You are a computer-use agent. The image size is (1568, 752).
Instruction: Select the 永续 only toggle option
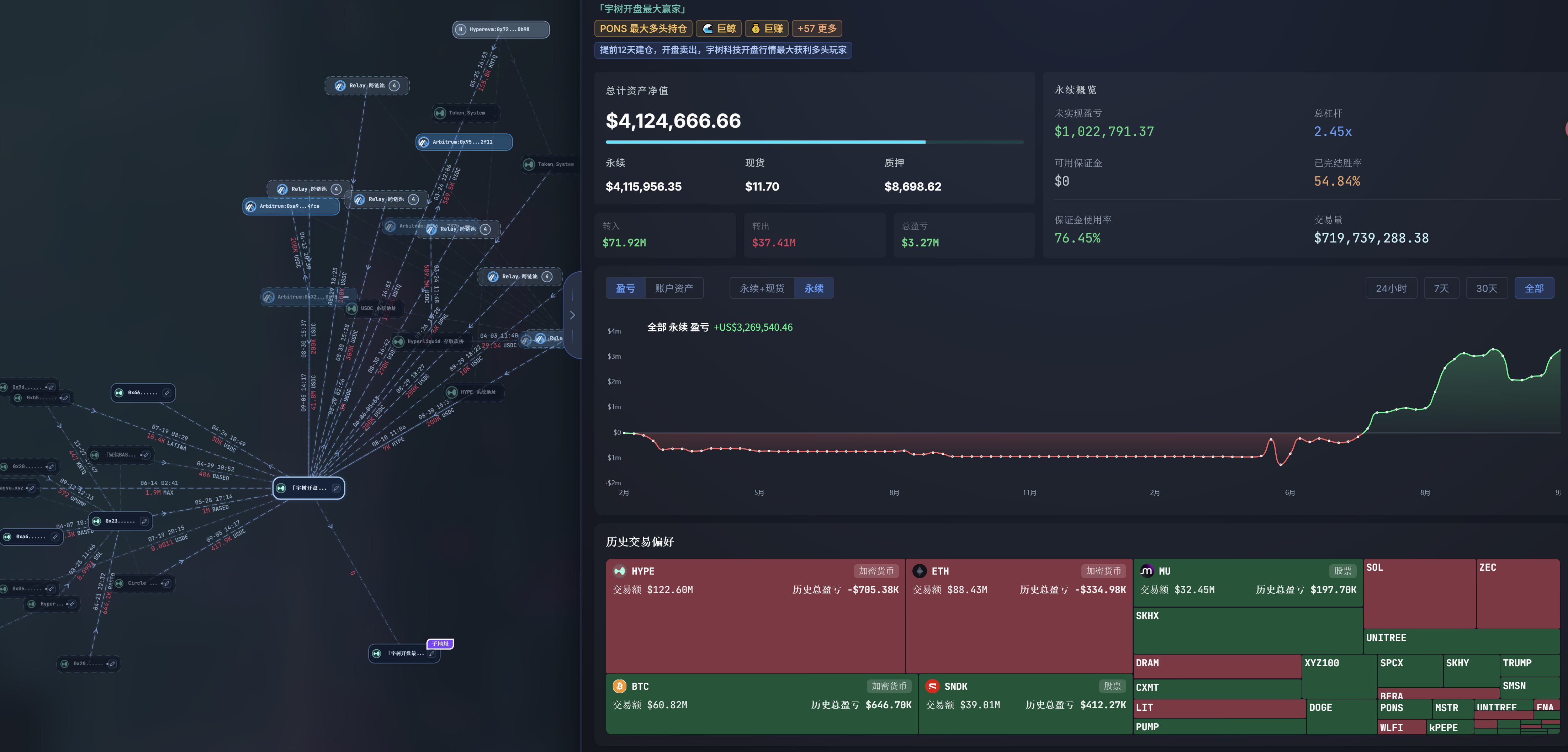click(x=814, y=288)
